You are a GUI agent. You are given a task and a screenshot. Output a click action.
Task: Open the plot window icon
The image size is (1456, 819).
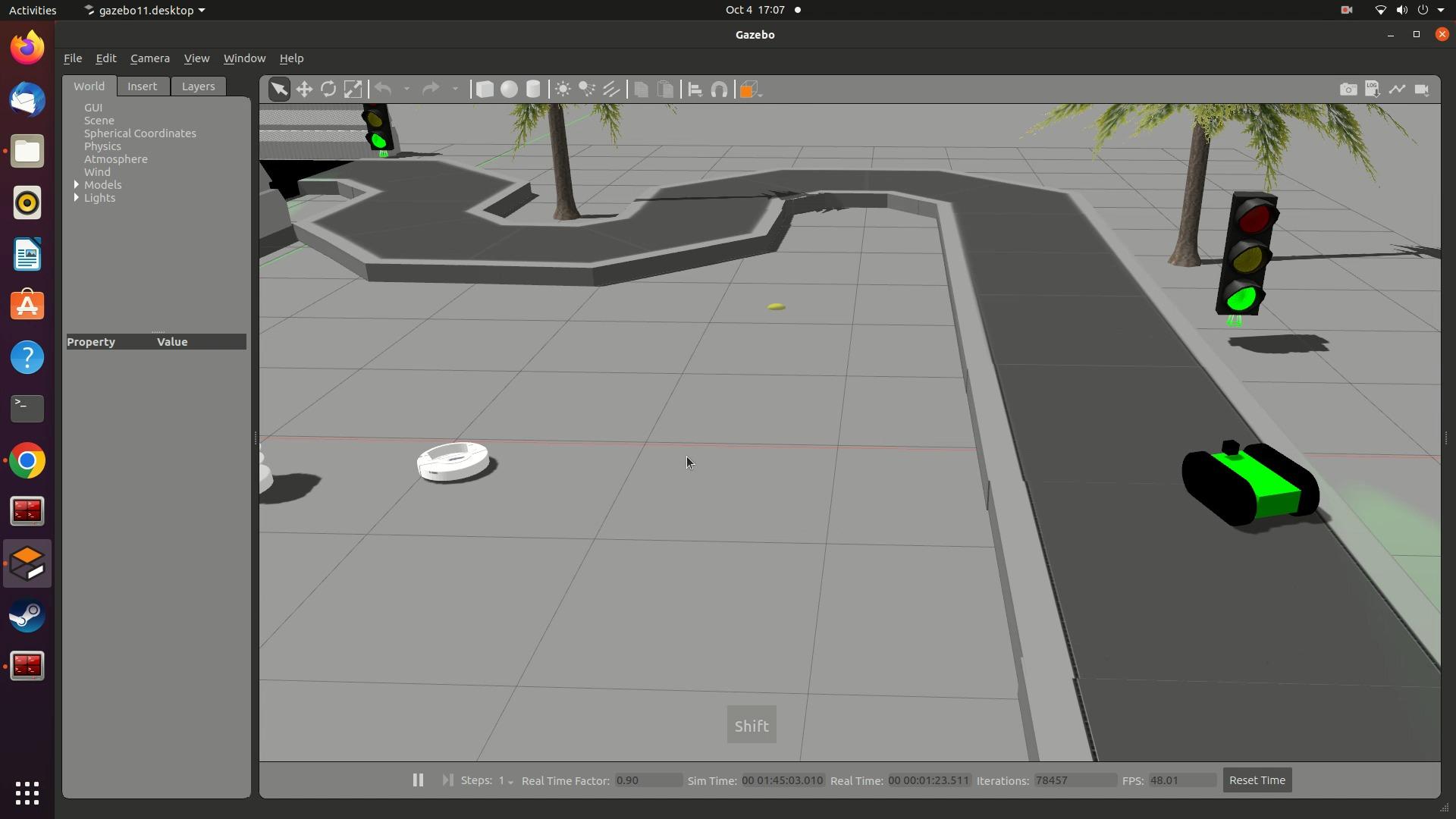tap(1397, 89)
